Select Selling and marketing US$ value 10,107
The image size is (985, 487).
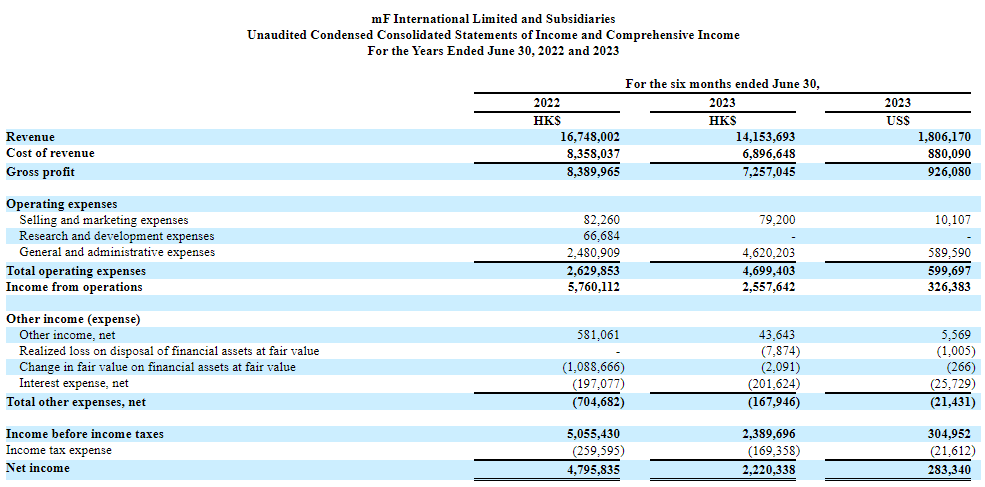(954, 220)
